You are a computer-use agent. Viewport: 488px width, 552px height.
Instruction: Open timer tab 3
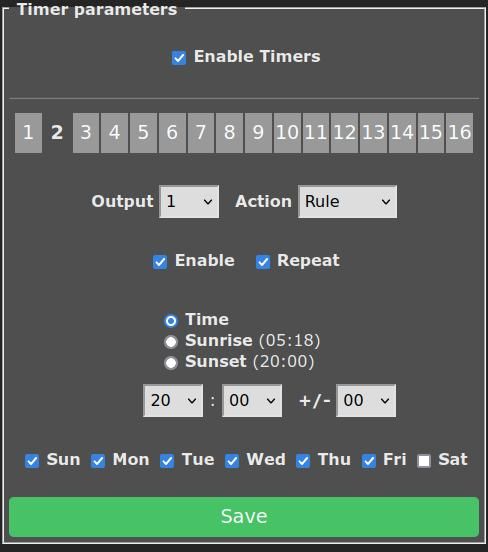pyautogui.click(x=86, y=133)
